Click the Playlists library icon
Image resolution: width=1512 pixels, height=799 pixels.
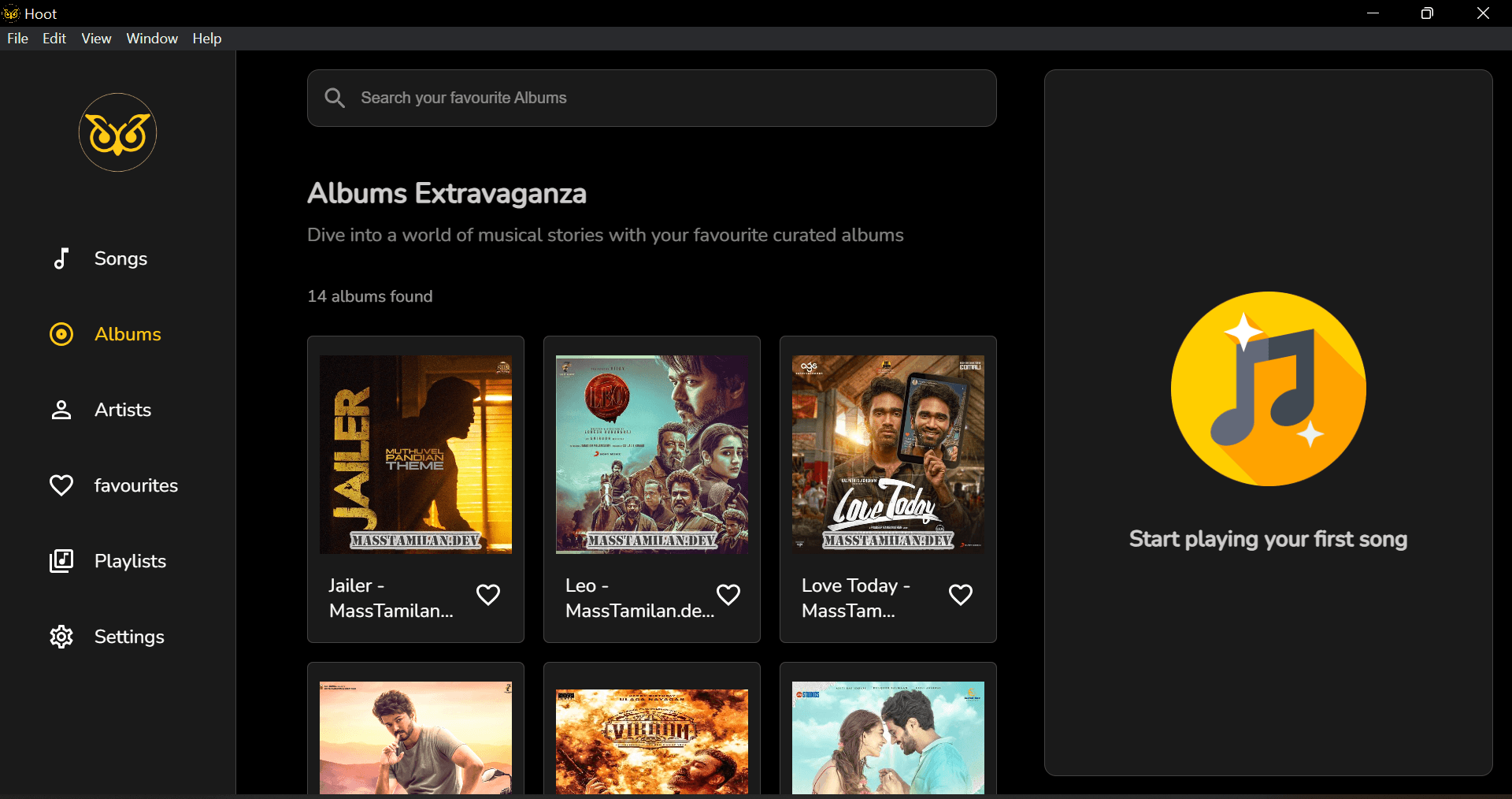[61, 561]
